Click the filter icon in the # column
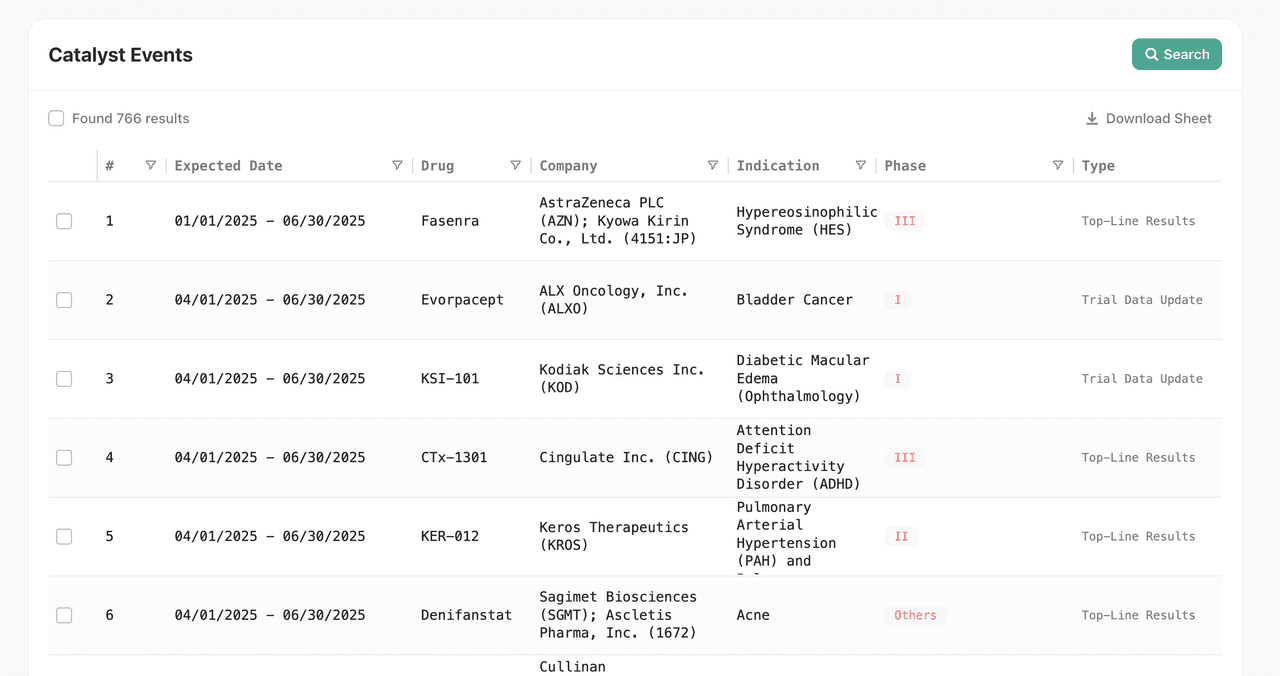This screenshot has width=1280, height=676. pos(151,166)
